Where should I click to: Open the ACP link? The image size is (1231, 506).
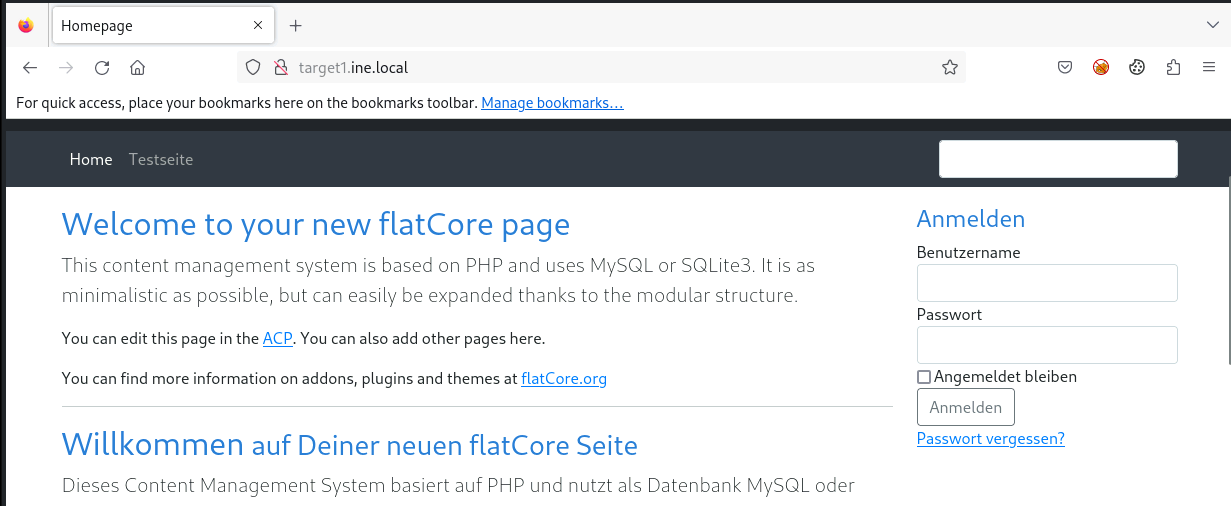pyautogui.click(x=277, y=339)
